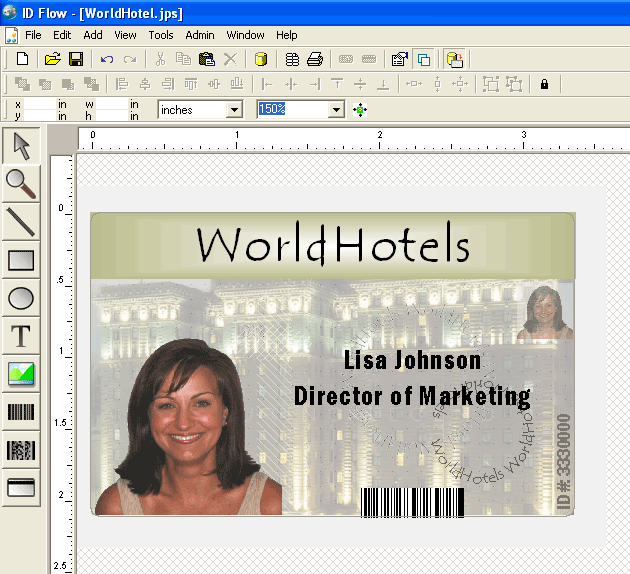
Task: Open the File menu
Action: tap(33, 35)
